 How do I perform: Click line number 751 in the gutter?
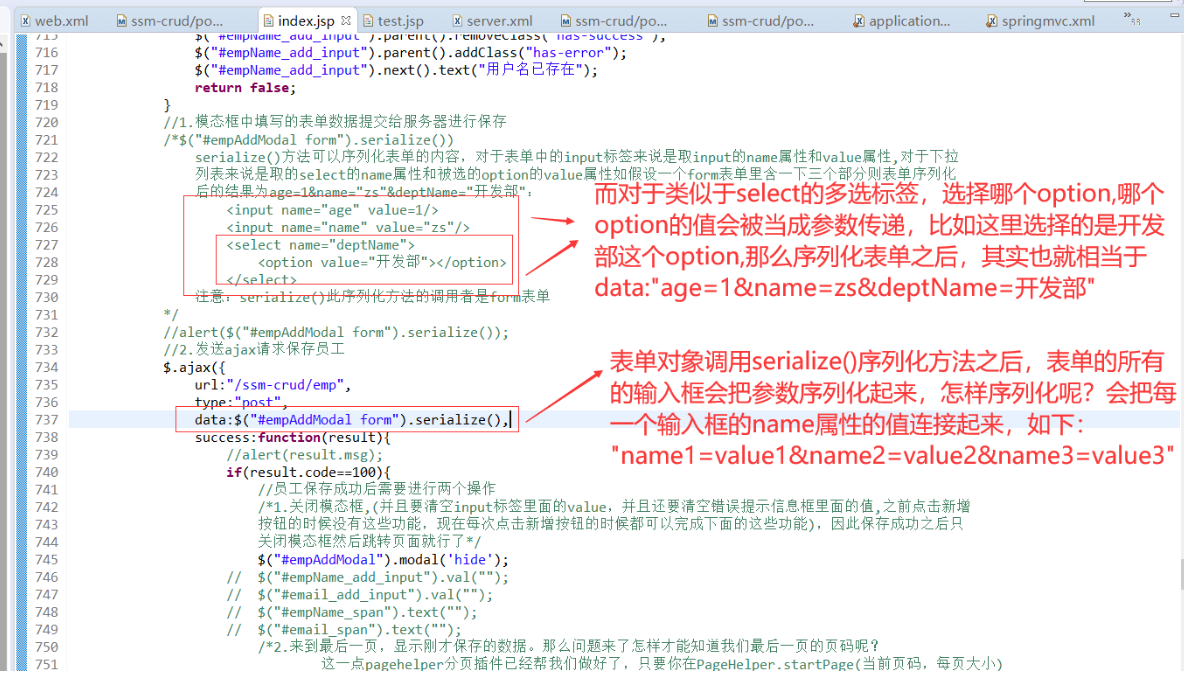pos(46,664)
